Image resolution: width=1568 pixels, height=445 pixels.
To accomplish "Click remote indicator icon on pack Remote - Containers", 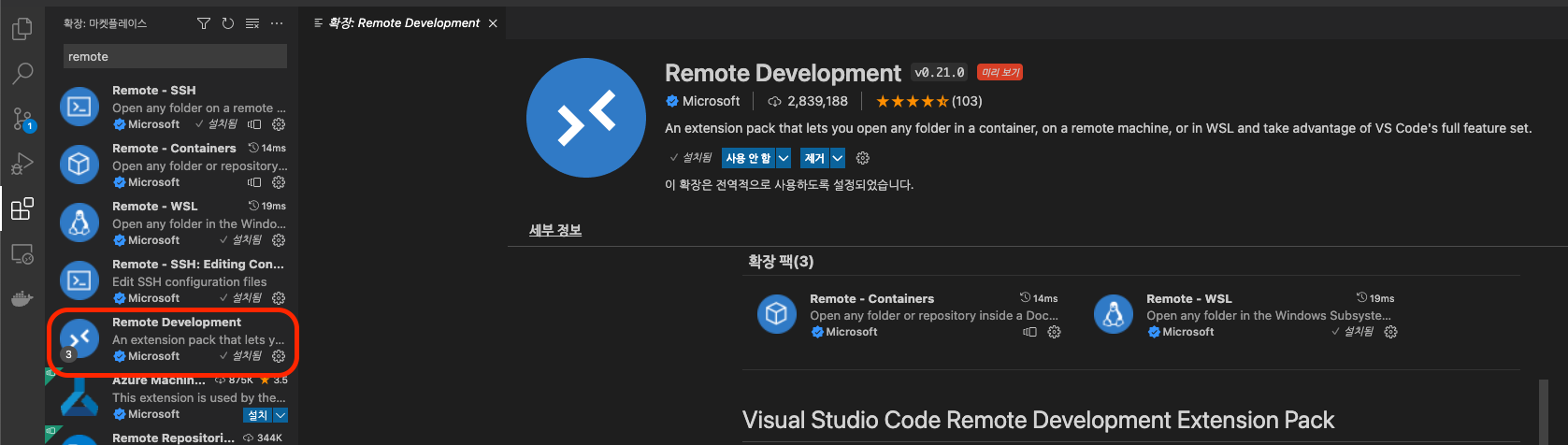I will click(1029, 332).
